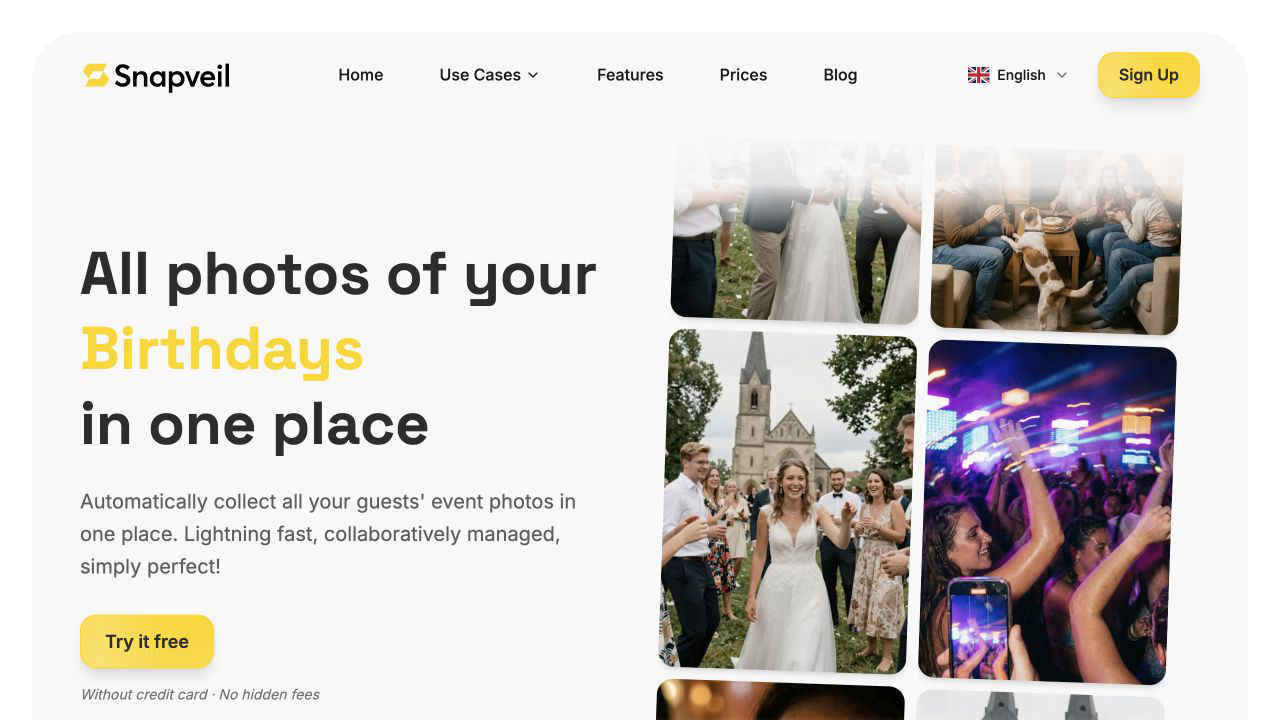1280x720 pixels.
Task: Click the Snapveil wordmark text
Action: [172, 76]
